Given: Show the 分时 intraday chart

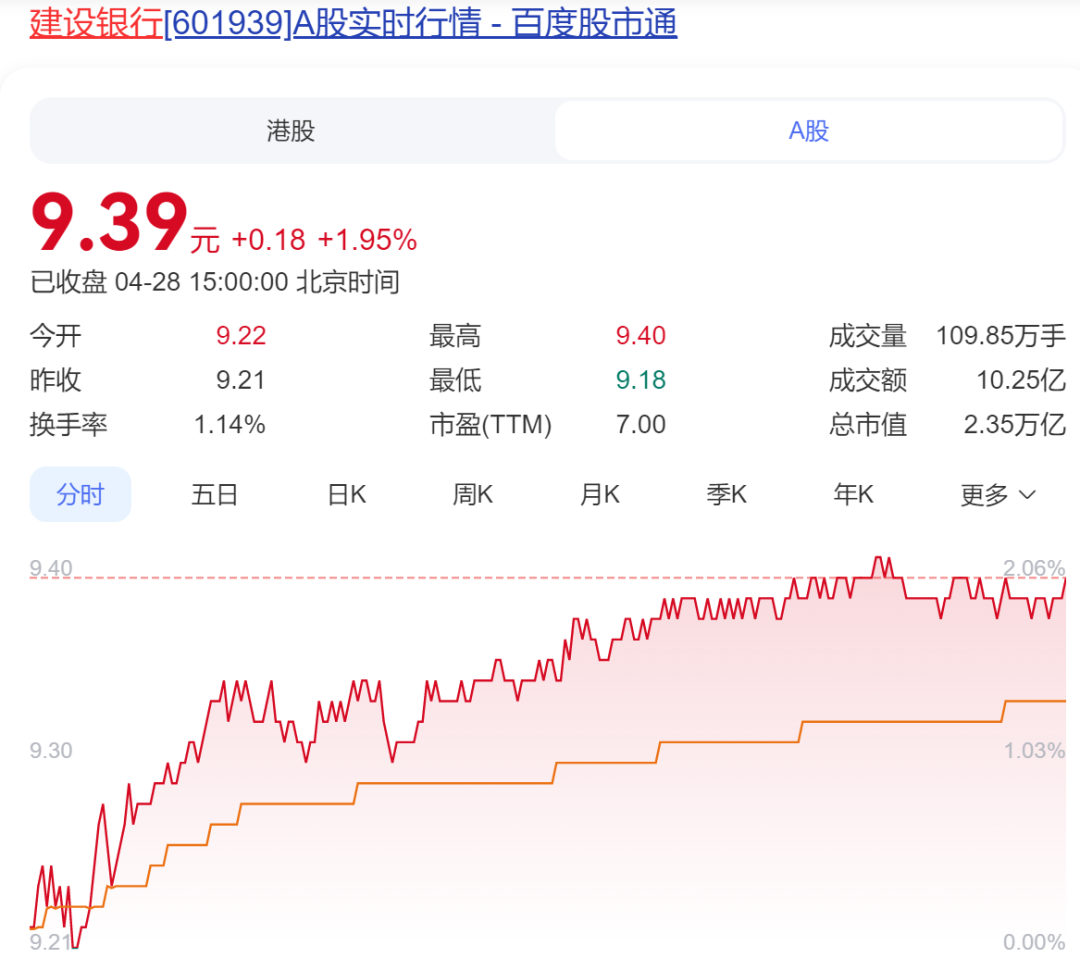Looking at the screenshot, I should click(80, 494).
